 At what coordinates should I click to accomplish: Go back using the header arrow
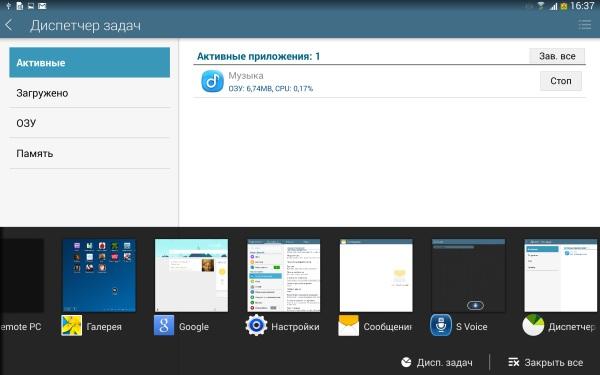tap(9, 25)
